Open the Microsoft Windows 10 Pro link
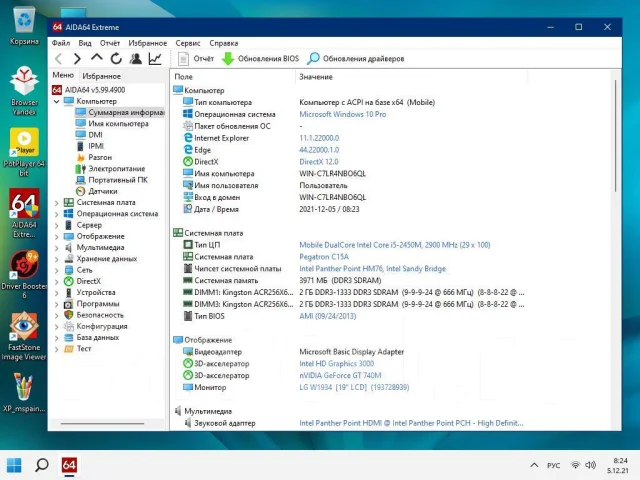 coord(342,114)
